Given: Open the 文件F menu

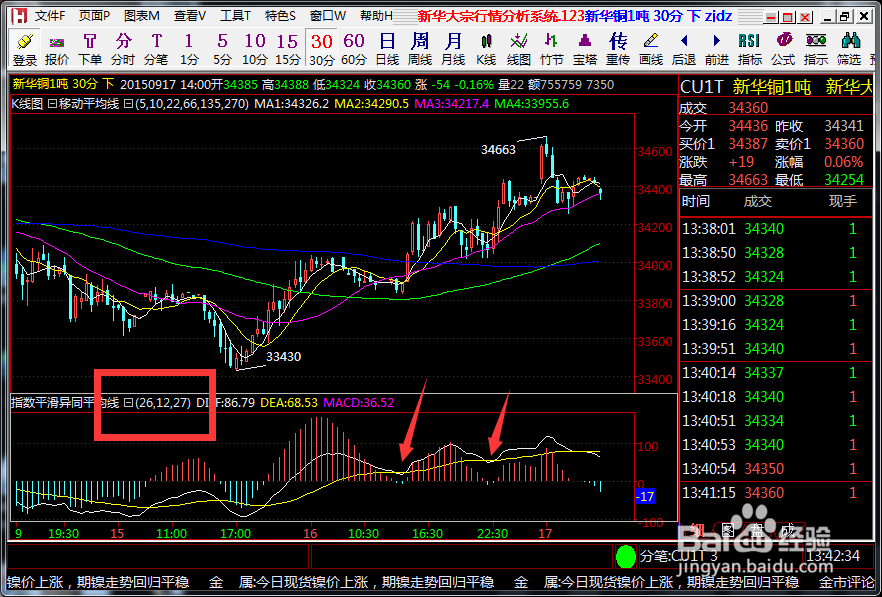Looking at the screenshot, I should coord(50,16).
